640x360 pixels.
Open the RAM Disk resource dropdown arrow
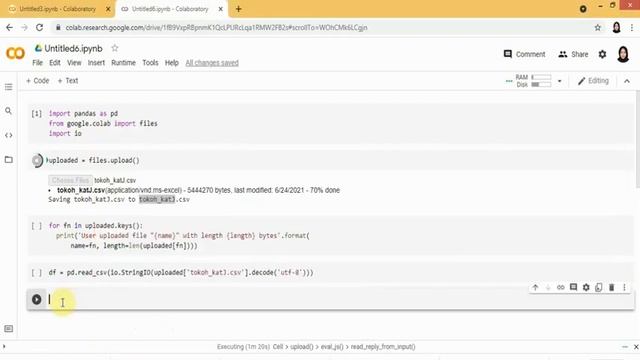[560, 81]
